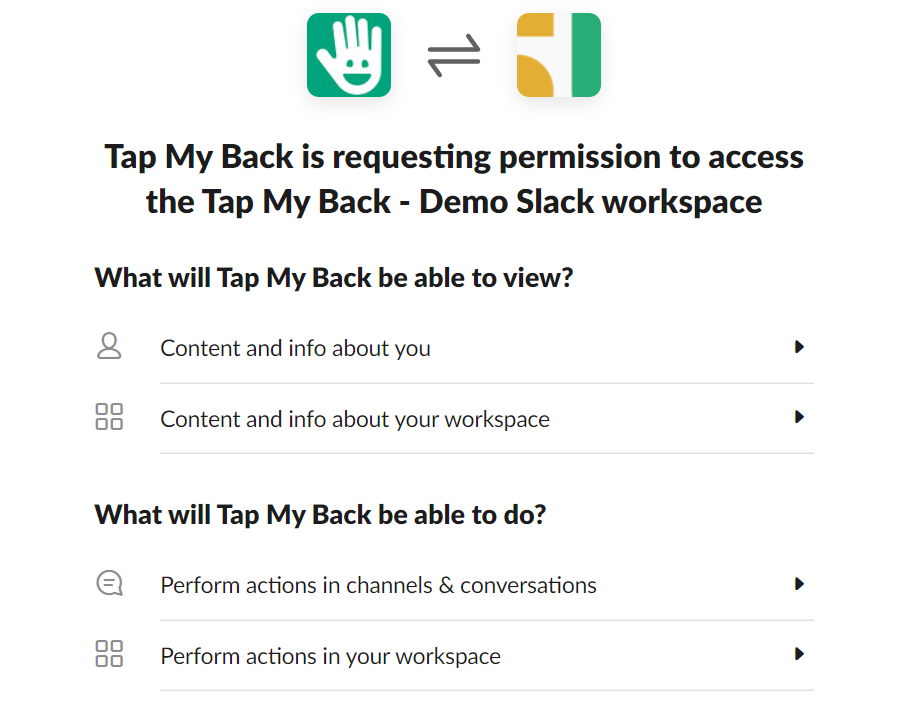Click the grid icon beside workspace content and info
The width and height of the screenshot is (914, 720).
[x=109, y=416]
